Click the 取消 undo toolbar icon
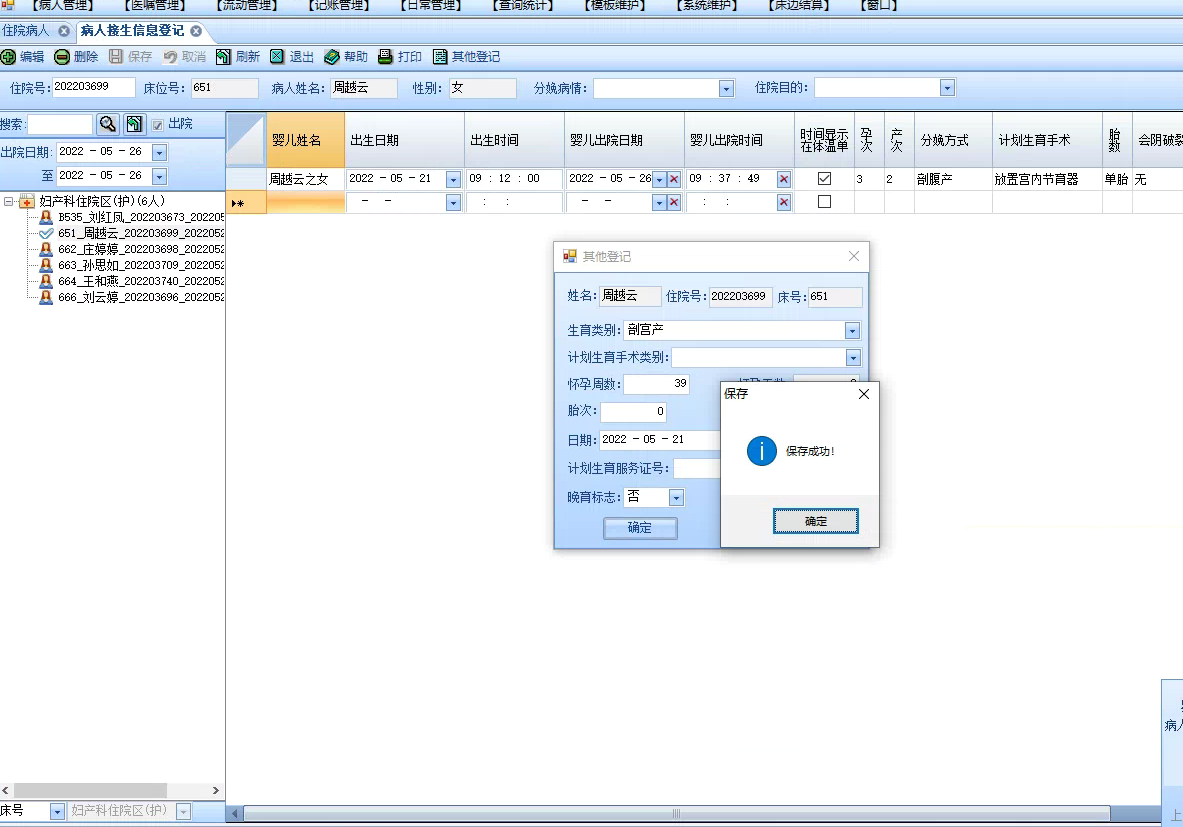Viewport: 1183px width, 827px height. point(171,57)
